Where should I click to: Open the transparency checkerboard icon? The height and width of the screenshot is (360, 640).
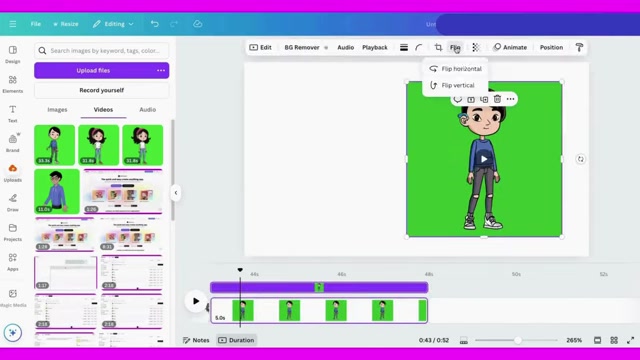476,47
